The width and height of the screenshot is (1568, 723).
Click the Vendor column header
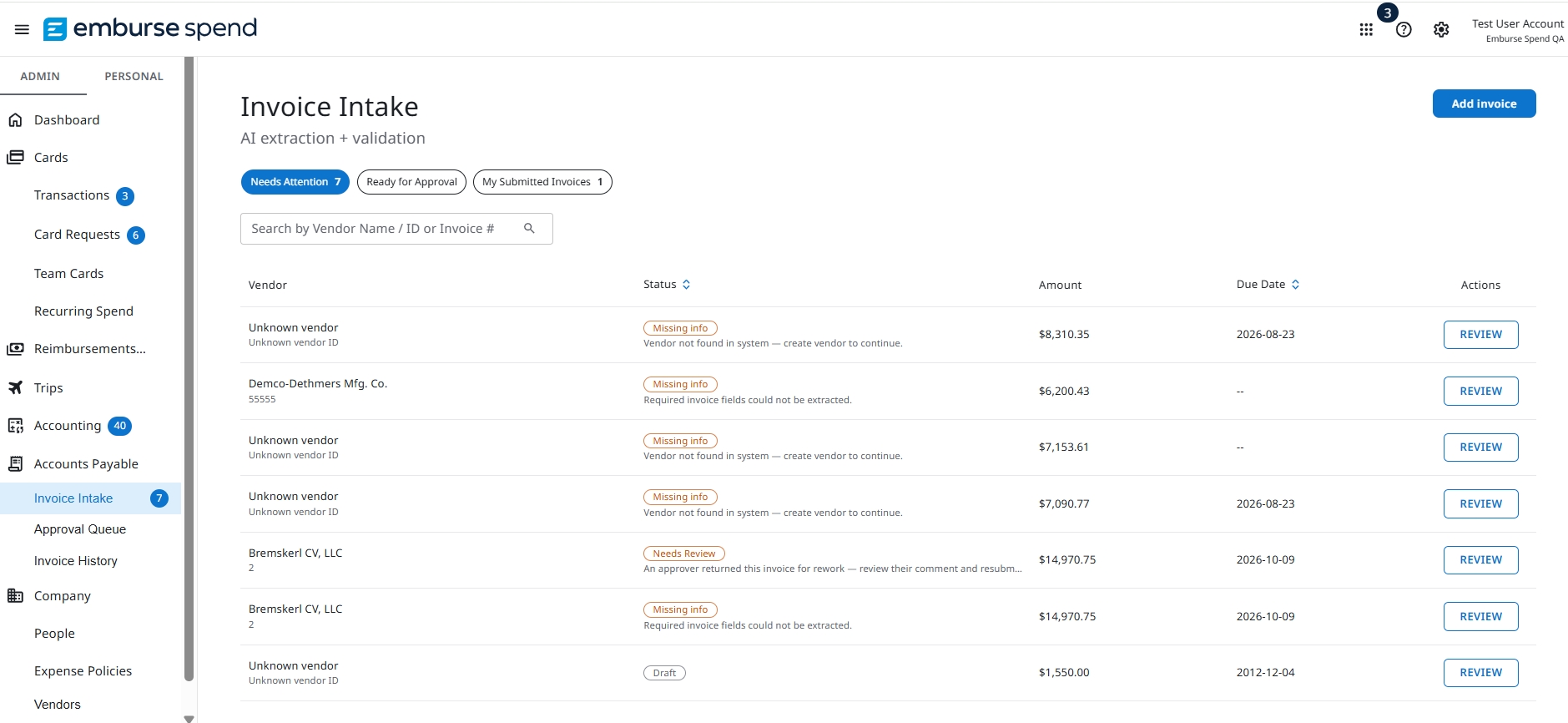(268, 285)
